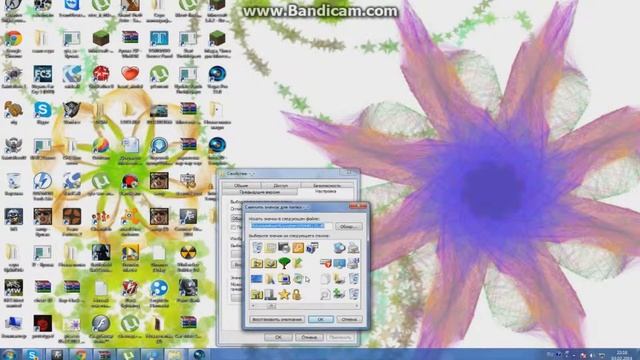Click the taskbar clock
This screenshot has height=360, width=640.
click(x=622, y=355)
